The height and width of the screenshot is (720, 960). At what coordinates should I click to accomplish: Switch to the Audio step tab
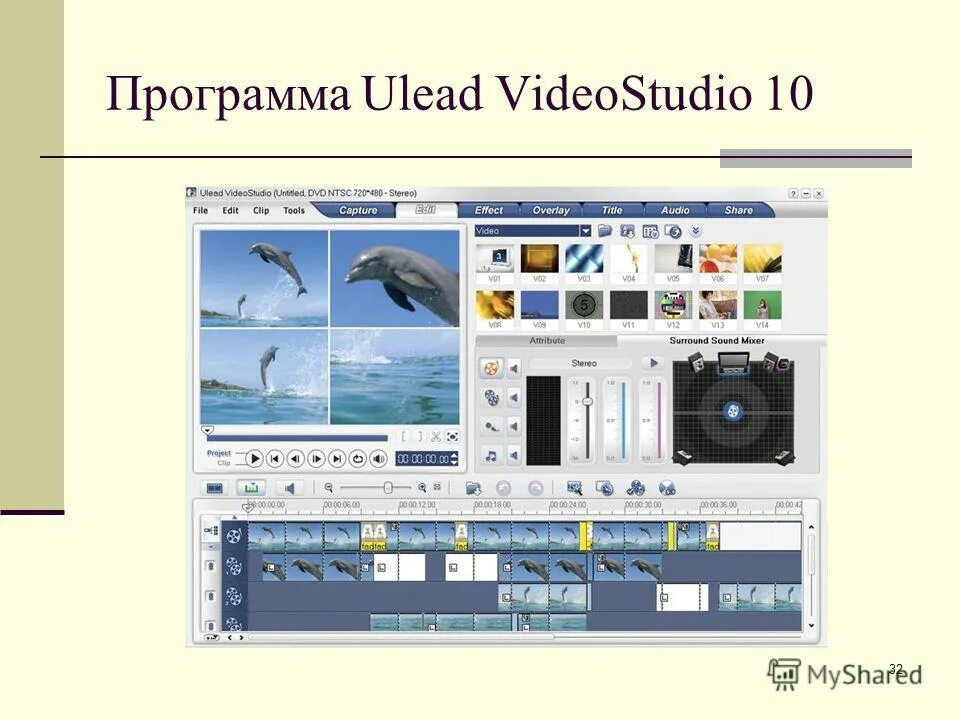[x=675, y=211]
